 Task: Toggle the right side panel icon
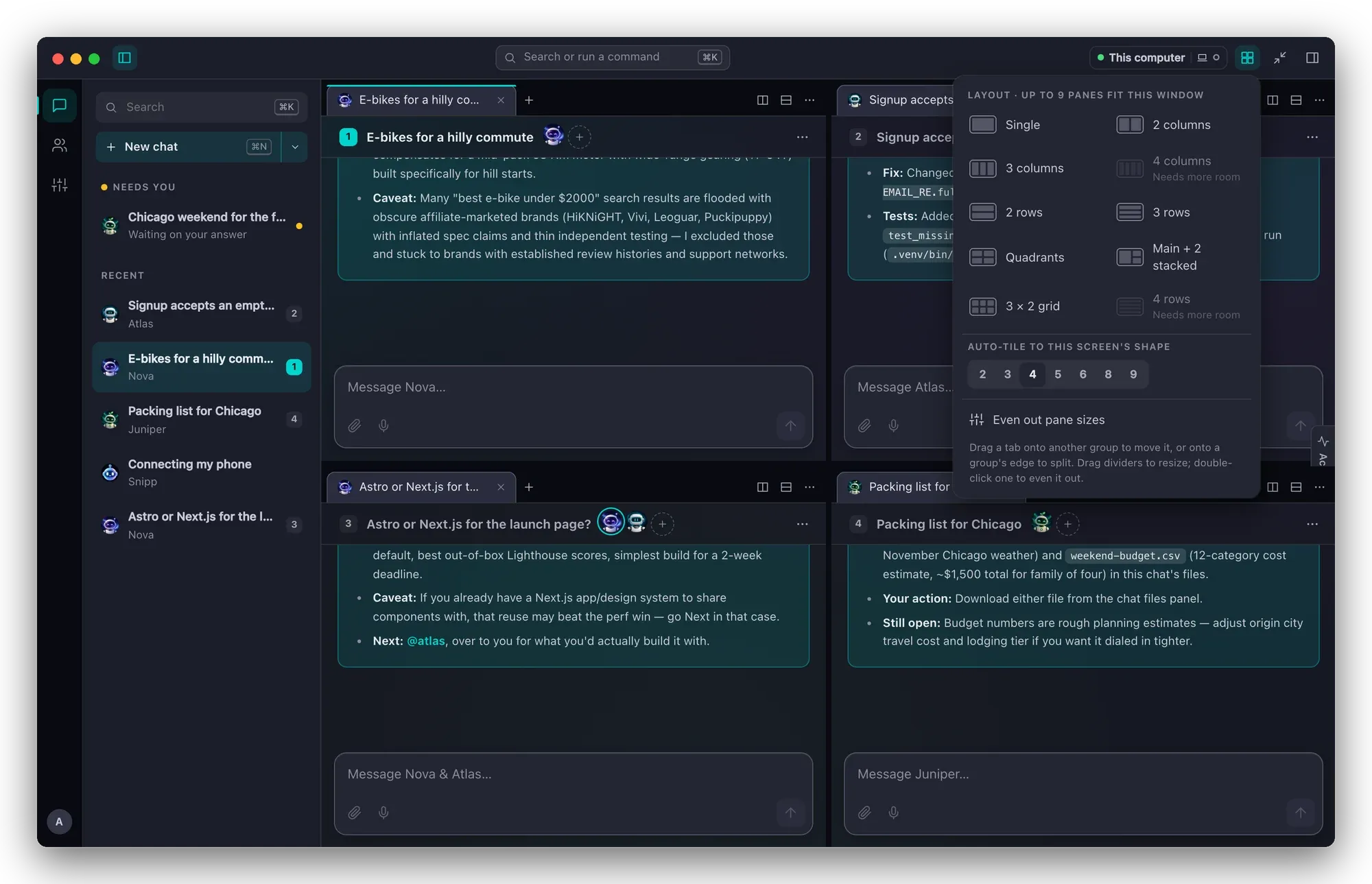click(x=1312, y=58)
